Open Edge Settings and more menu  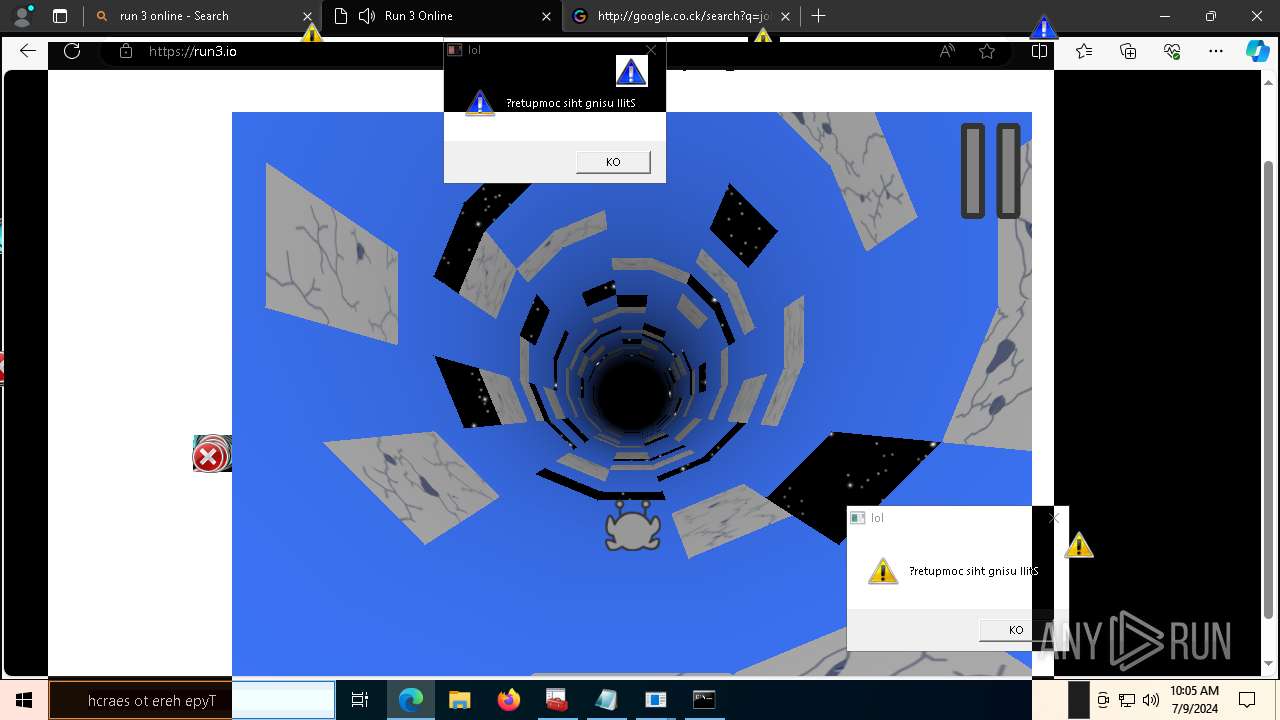pos(1216,51)
